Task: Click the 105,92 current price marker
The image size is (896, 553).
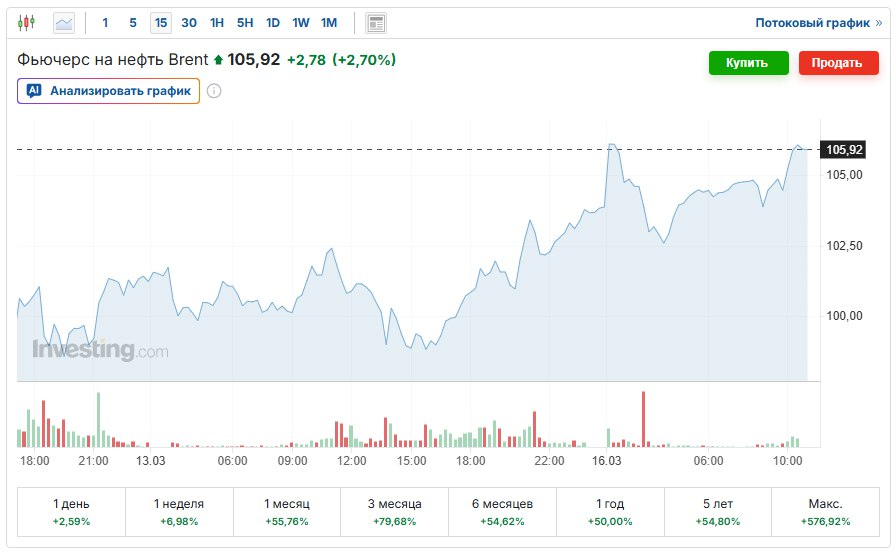Action: (x=844, y=150)
